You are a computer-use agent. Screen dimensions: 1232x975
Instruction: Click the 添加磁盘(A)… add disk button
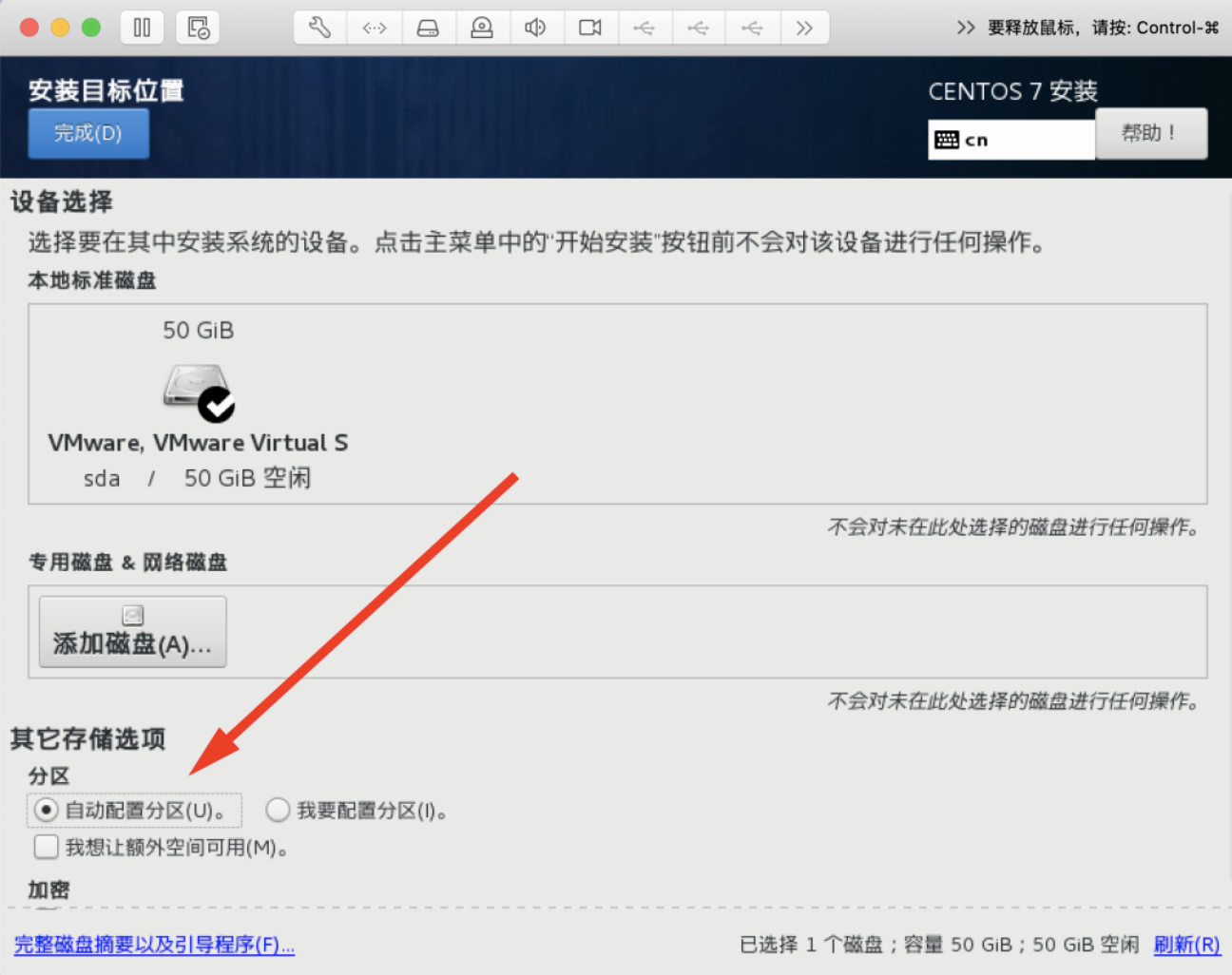[x=133, y=632]
